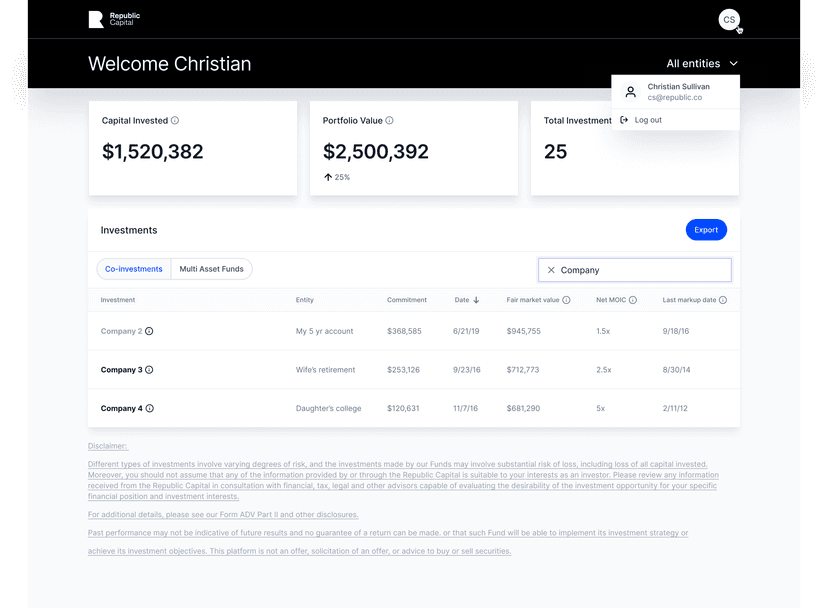Click the info icon beside Company 2
The image size is (828, 608).
150,331
